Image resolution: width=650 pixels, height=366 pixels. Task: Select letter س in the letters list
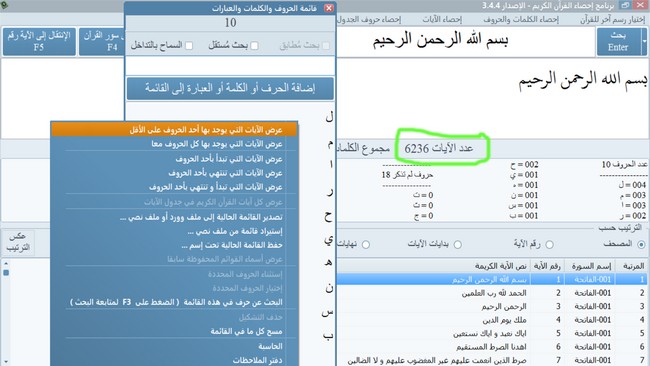[x=327, y=312]
